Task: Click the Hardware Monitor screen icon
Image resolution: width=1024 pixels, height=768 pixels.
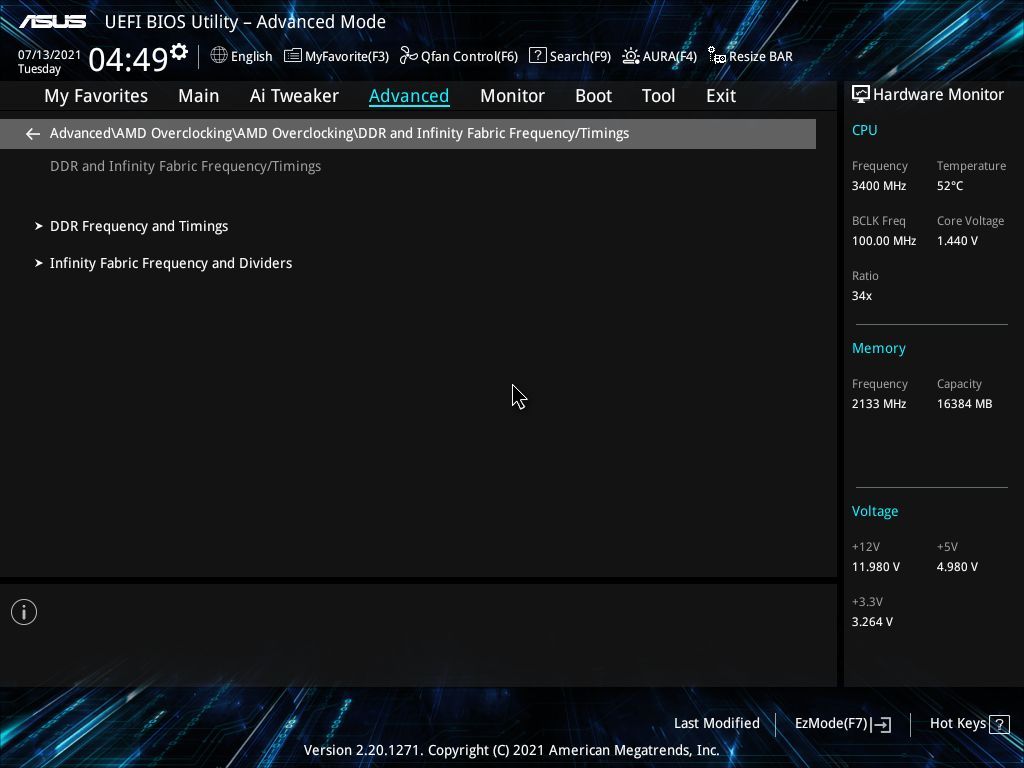Action: pyautogui.click(x=861, y=95)
